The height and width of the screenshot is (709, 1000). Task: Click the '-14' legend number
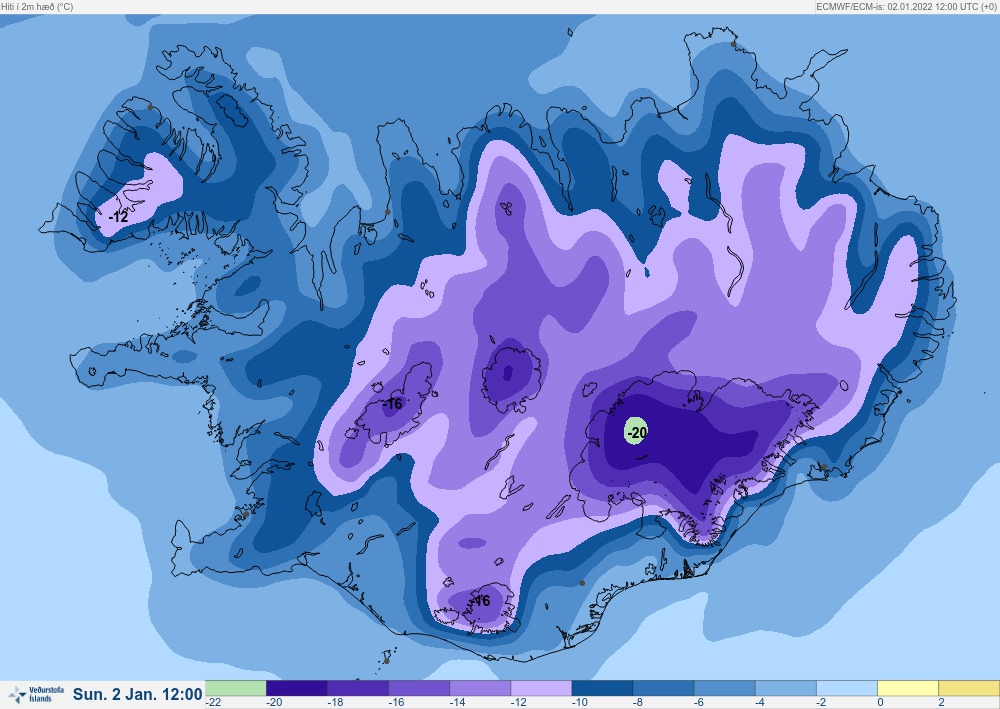pos(458,702)
